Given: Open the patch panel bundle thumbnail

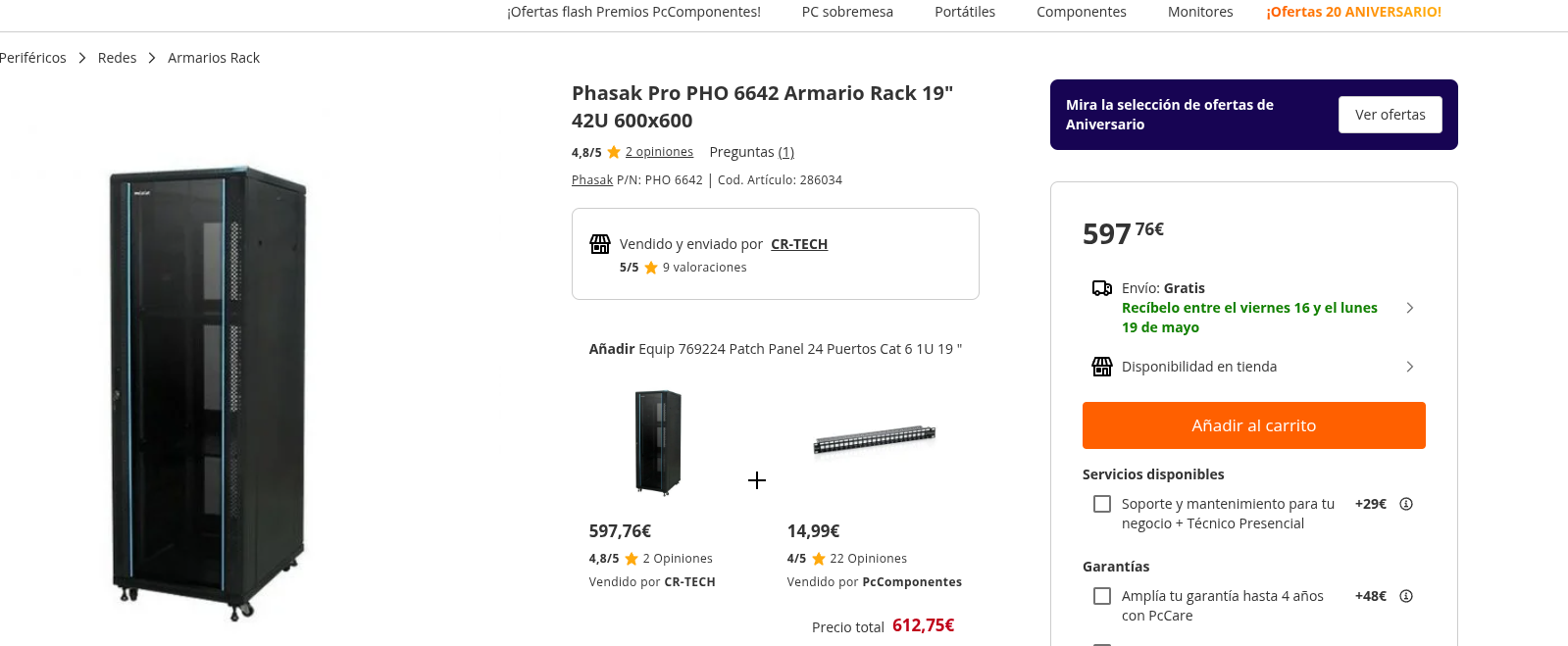Looking at the screenshot, I should tap(875, 441).
